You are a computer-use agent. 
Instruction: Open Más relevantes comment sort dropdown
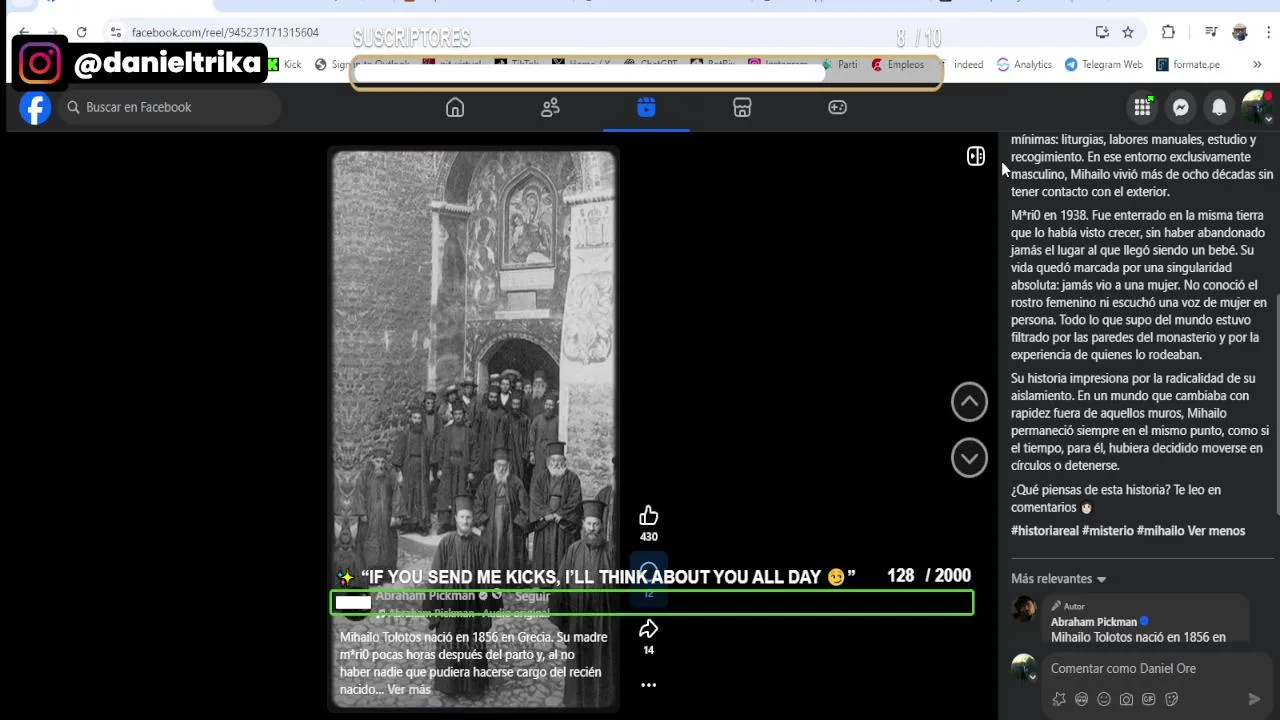click(1059, 579)
